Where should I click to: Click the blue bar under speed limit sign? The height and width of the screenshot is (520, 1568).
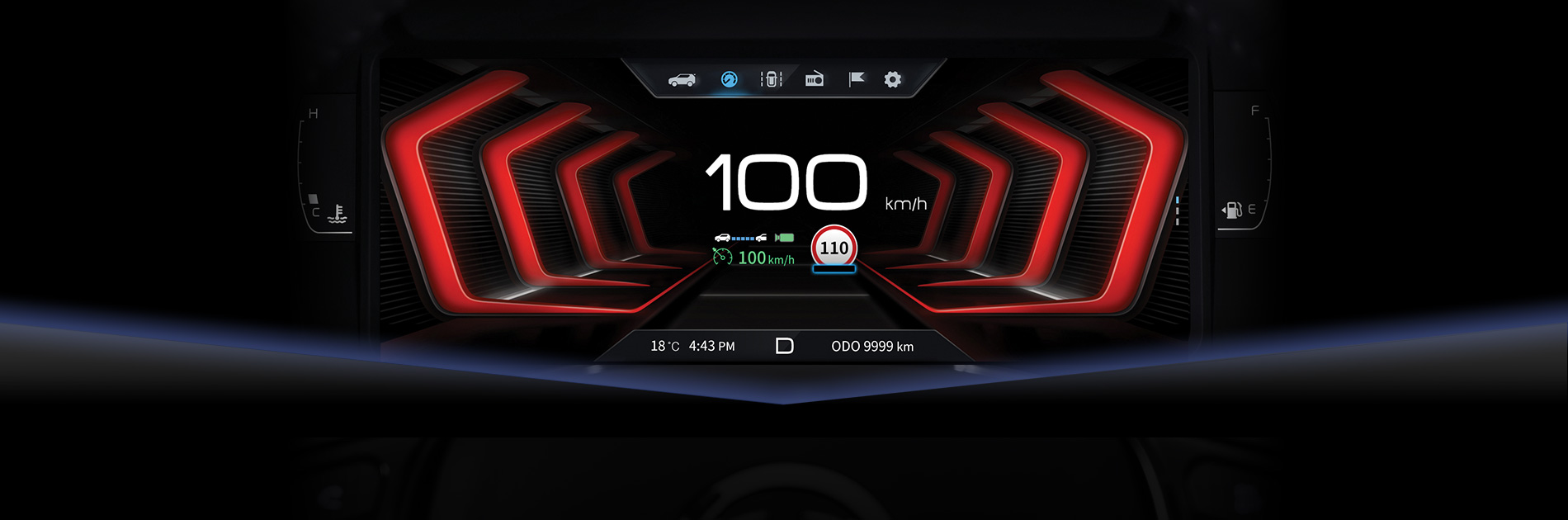pyautogui.click(x=834, y=268)
